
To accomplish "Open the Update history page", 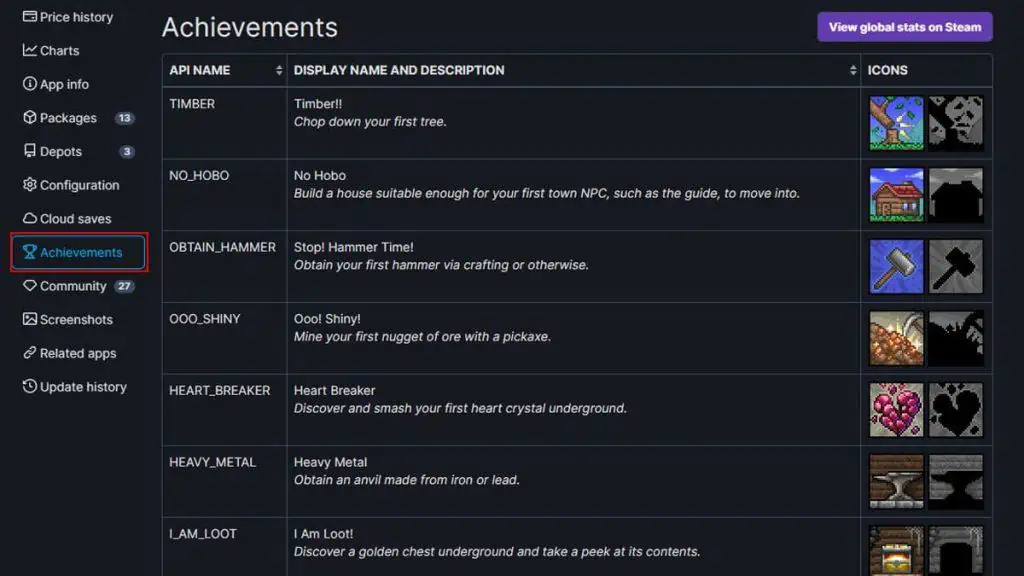I will pyautogui.click(x=83, y=387).
